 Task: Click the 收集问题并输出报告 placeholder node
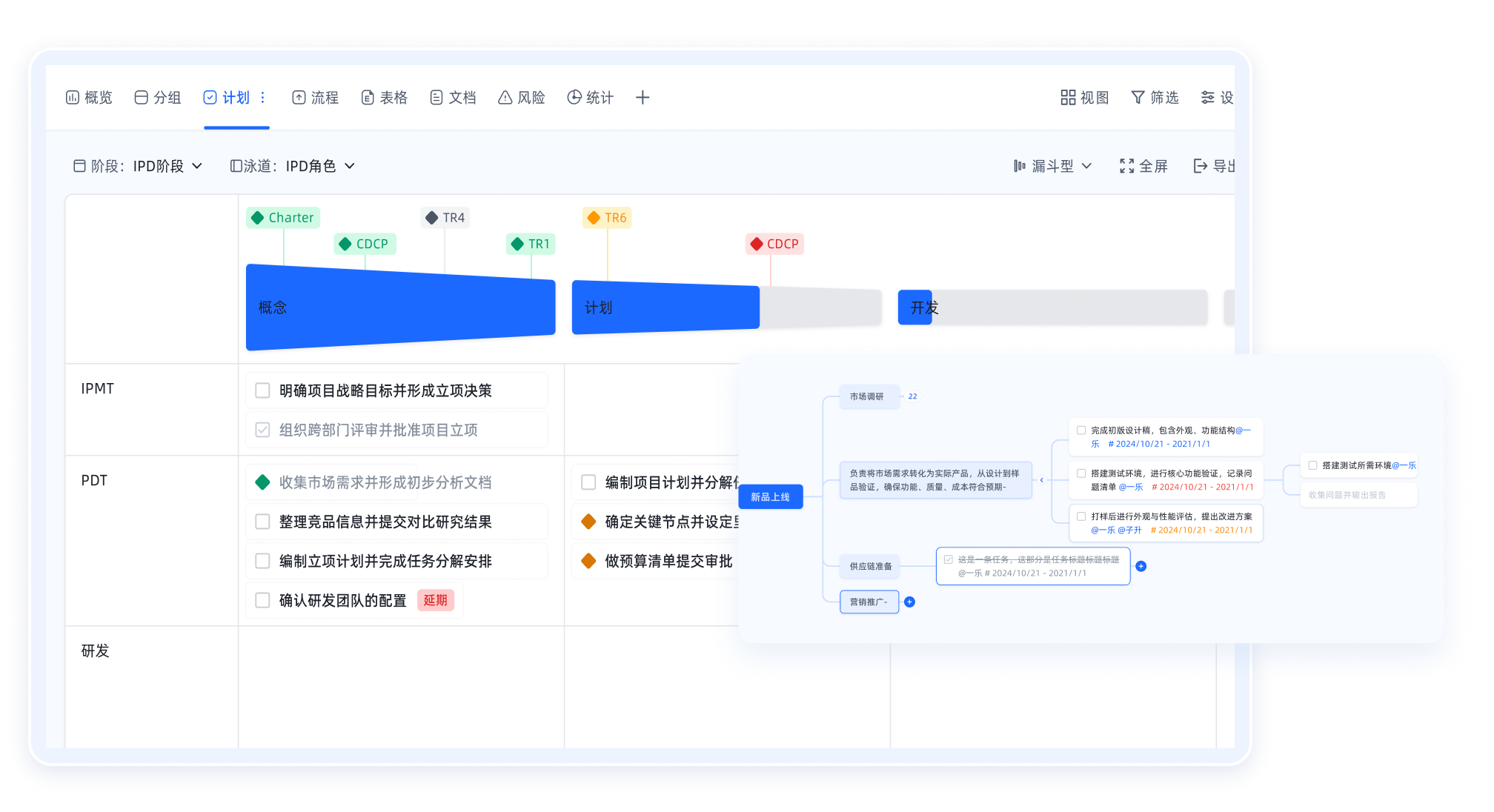1358,495
